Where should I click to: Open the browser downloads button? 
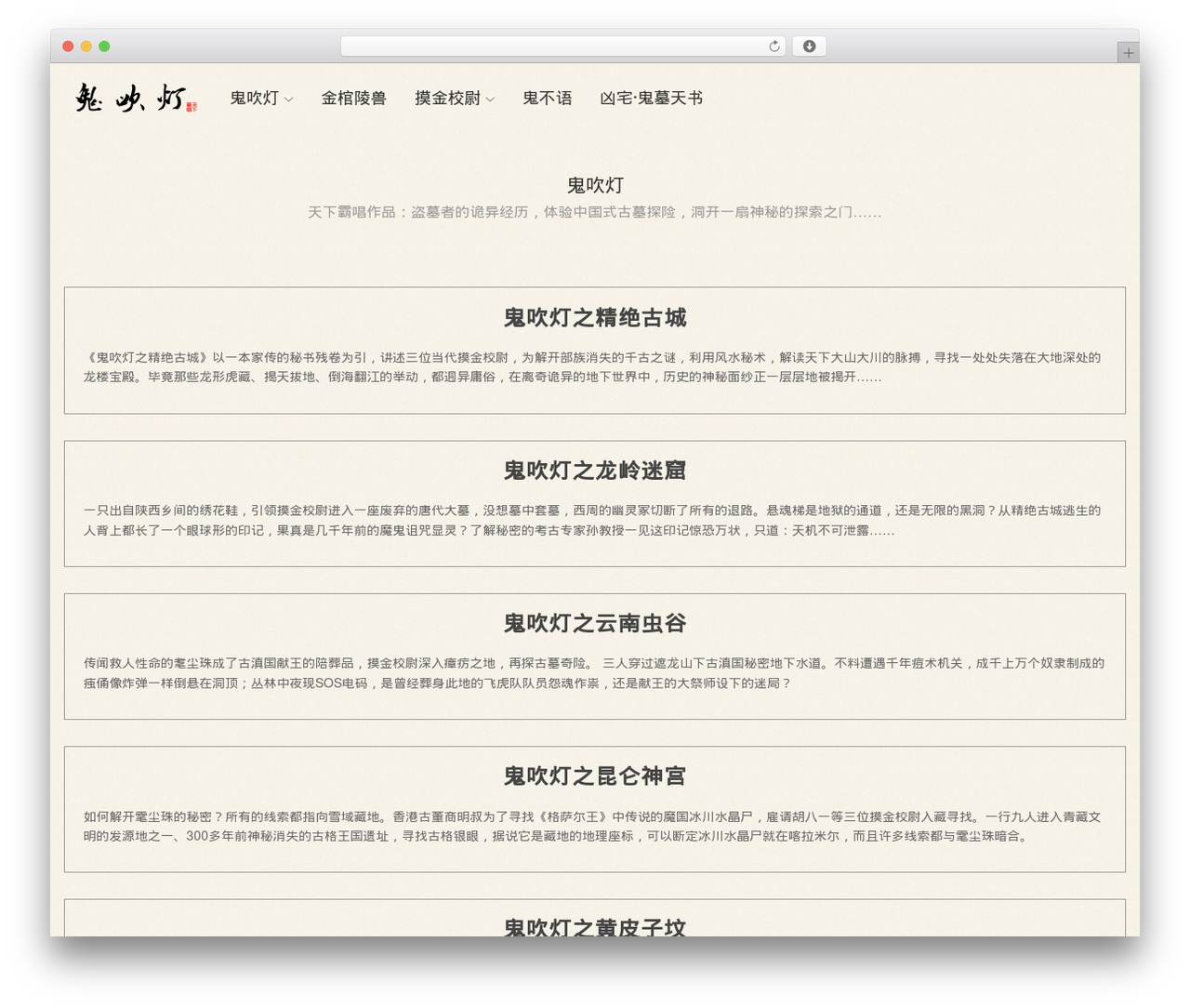point(809,46)
